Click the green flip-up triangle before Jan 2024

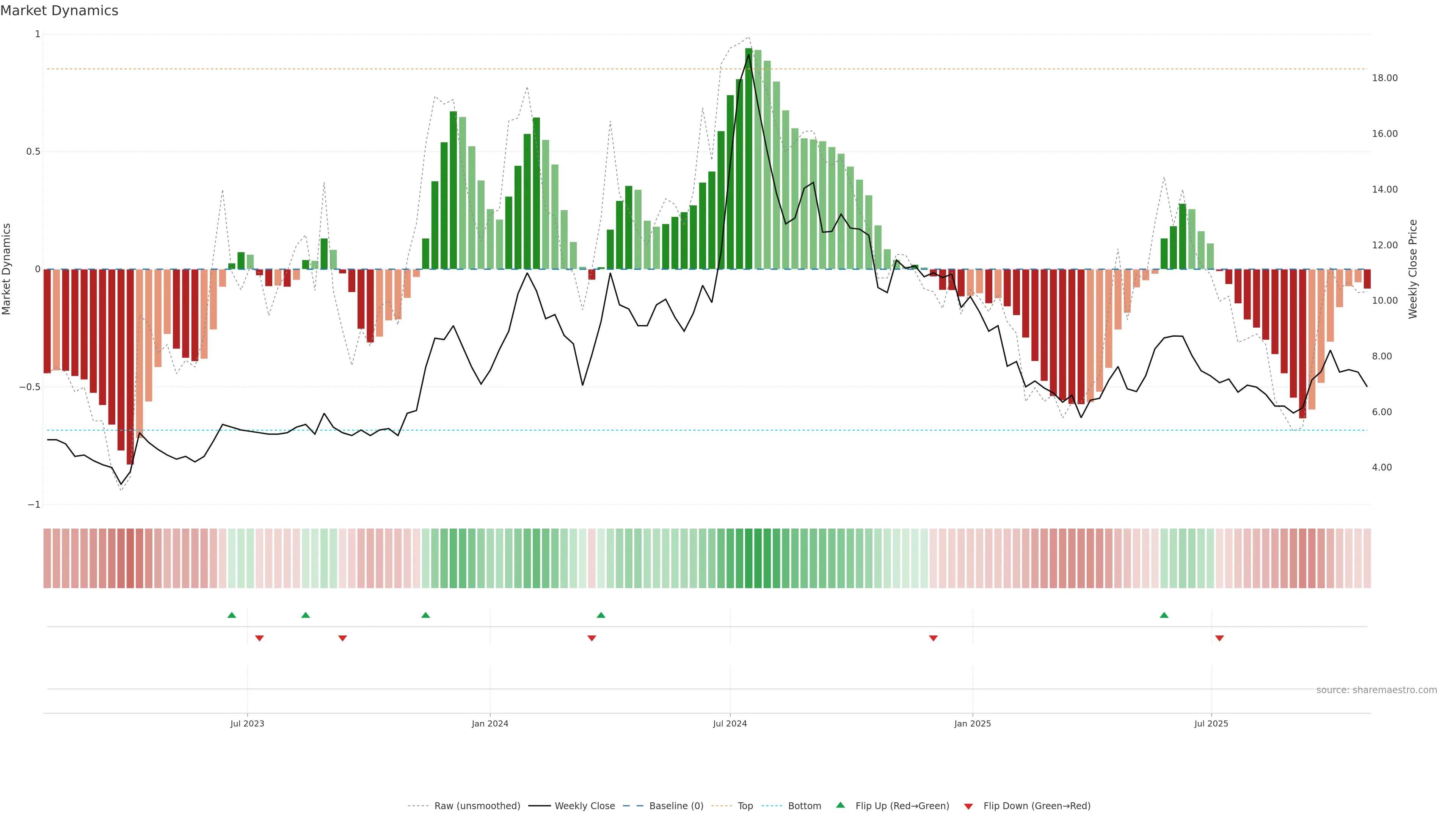click(x=425, y=615)
